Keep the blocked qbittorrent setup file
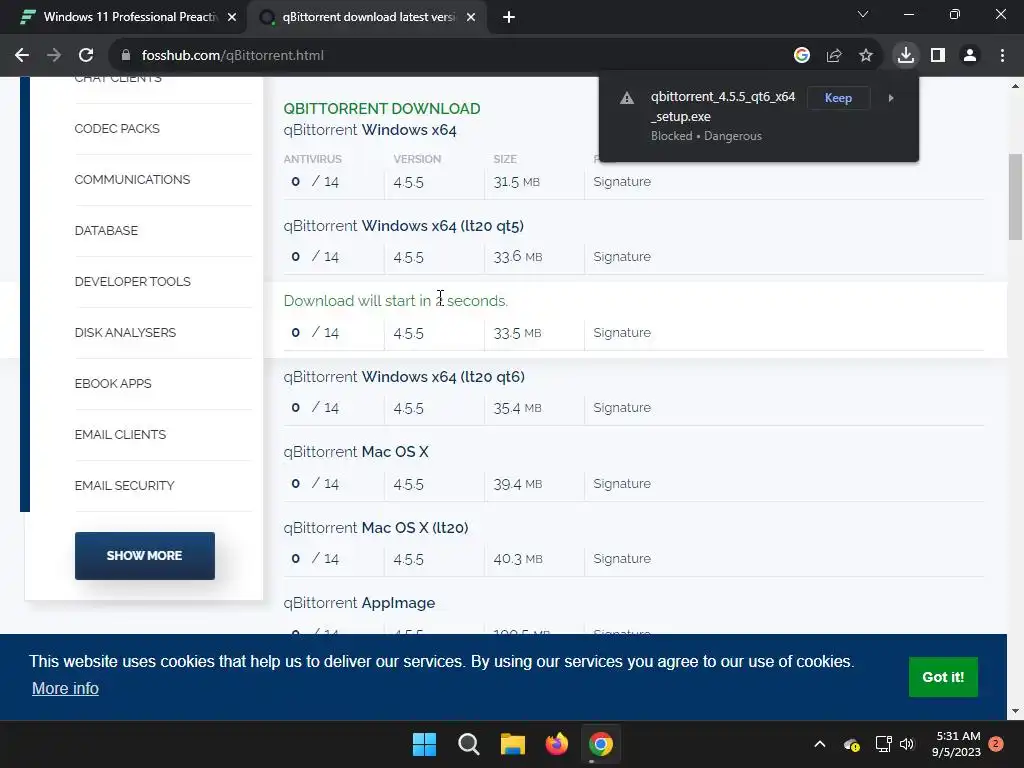The height and width of the screenshot is (768, 1024). click(x=838, y=98)
